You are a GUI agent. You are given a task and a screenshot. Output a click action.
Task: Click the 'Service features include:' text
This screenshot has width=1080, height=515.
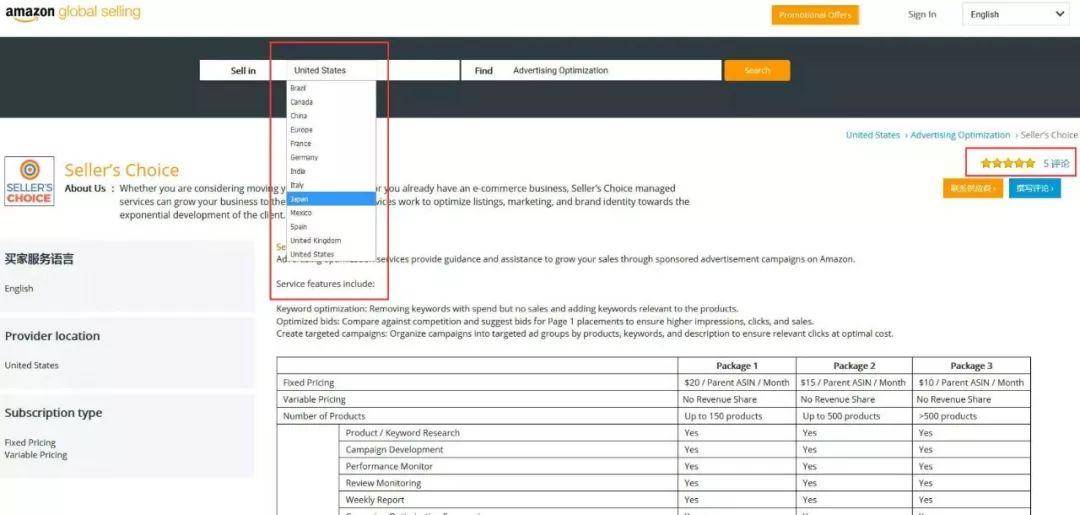click(325, 284)
